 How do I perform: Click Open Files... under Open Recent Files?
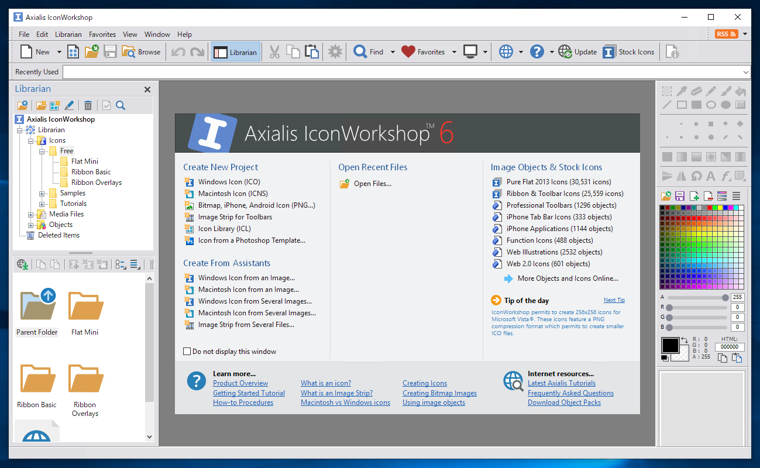pyautogui.click(x=372, y=184)
